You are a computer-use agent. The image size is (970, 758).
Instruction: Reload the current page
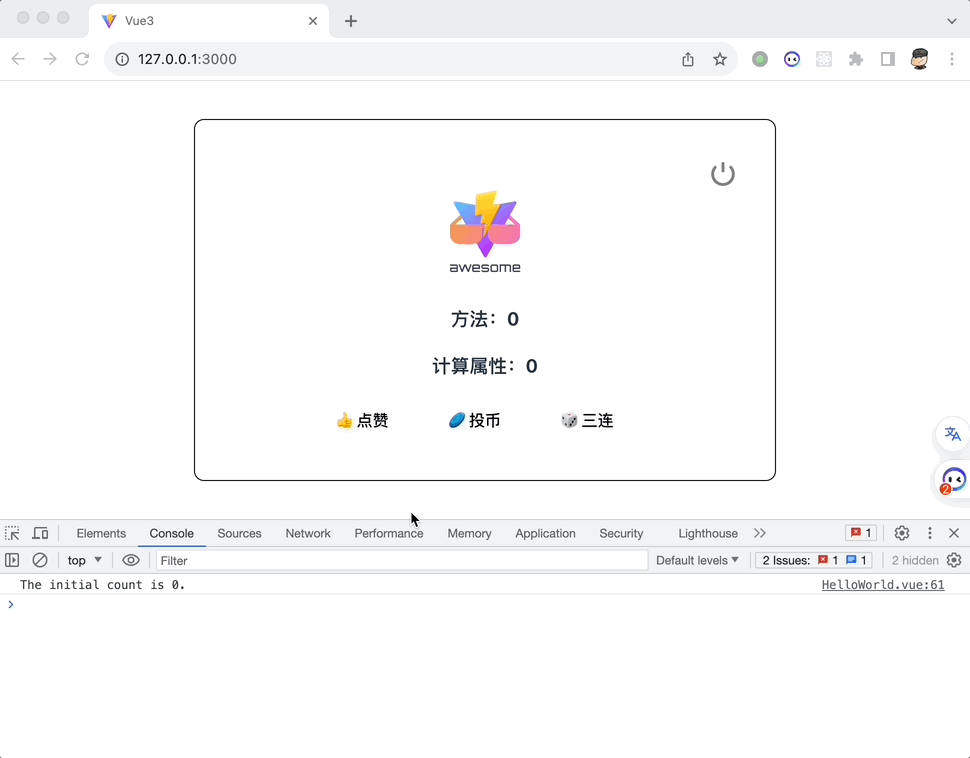(x=82, y=59)
